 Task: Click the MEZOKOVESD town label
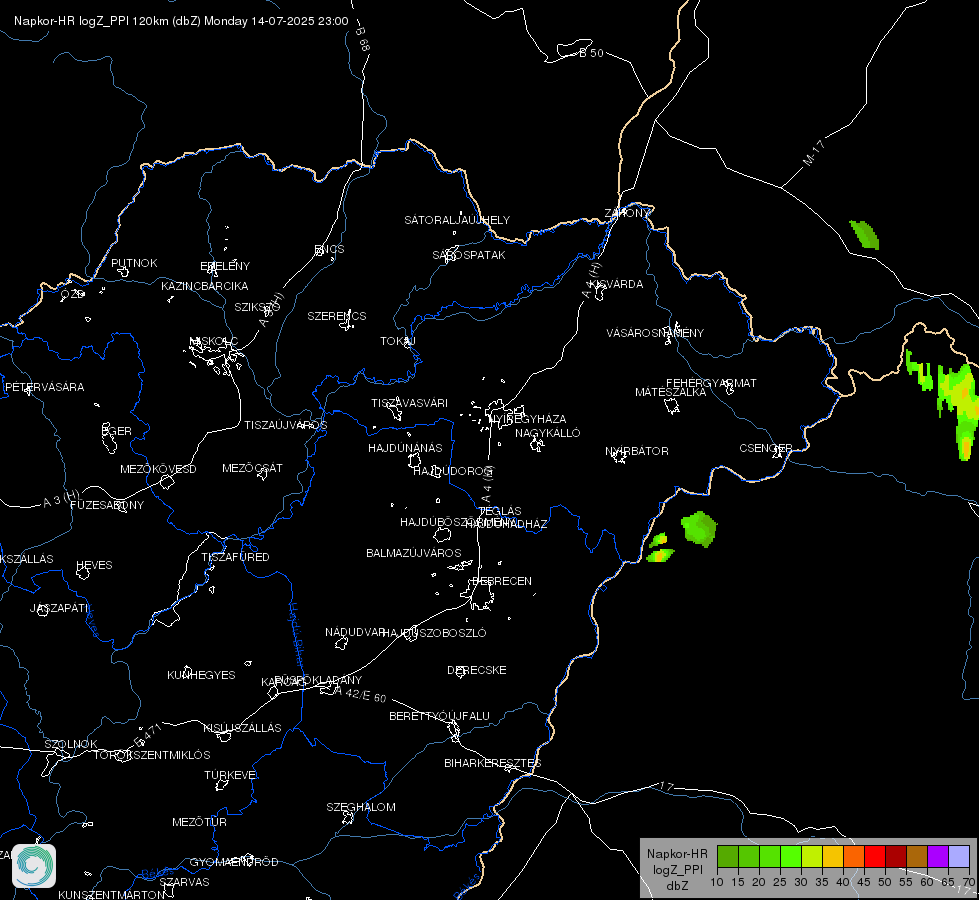pos(158,469)
